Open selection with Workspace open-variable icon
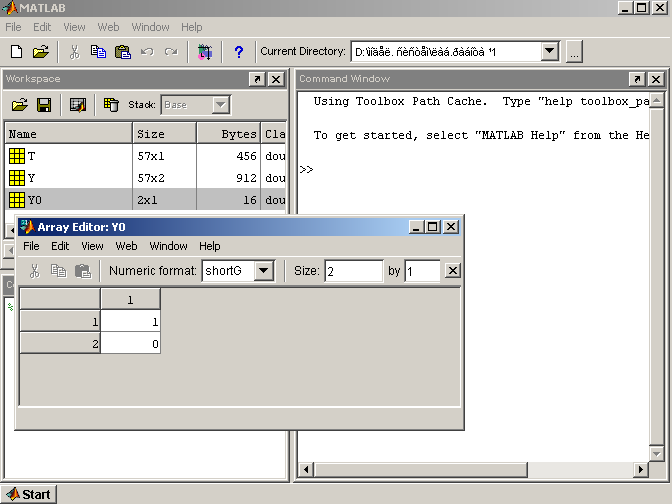The width and height of the screenshot is (672, 504). tap(78, 105)
